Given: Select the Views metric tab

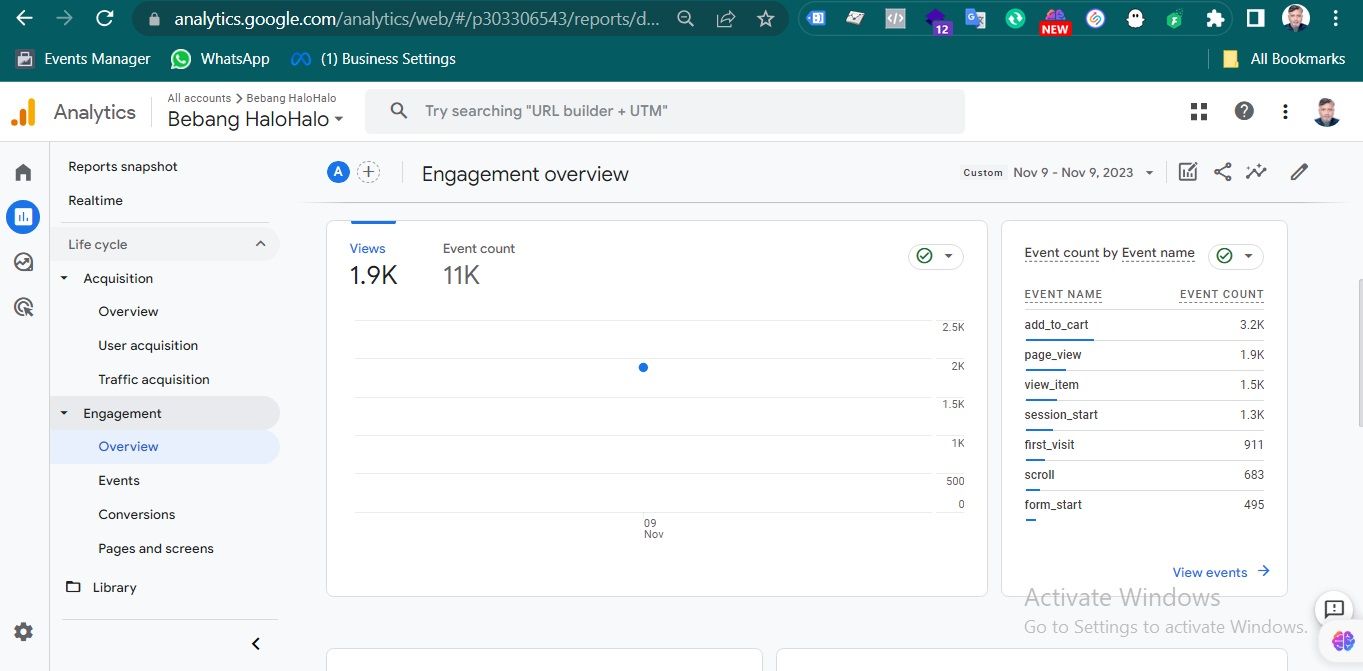Looking at the screenshot, I should click(373, 265).
